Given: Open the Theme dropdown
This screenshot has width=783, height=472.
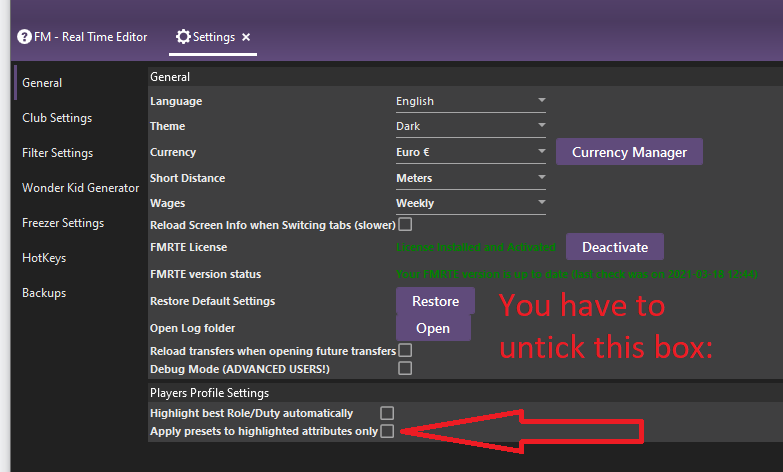Looking at the screenshot, I should tap(471, 126).
